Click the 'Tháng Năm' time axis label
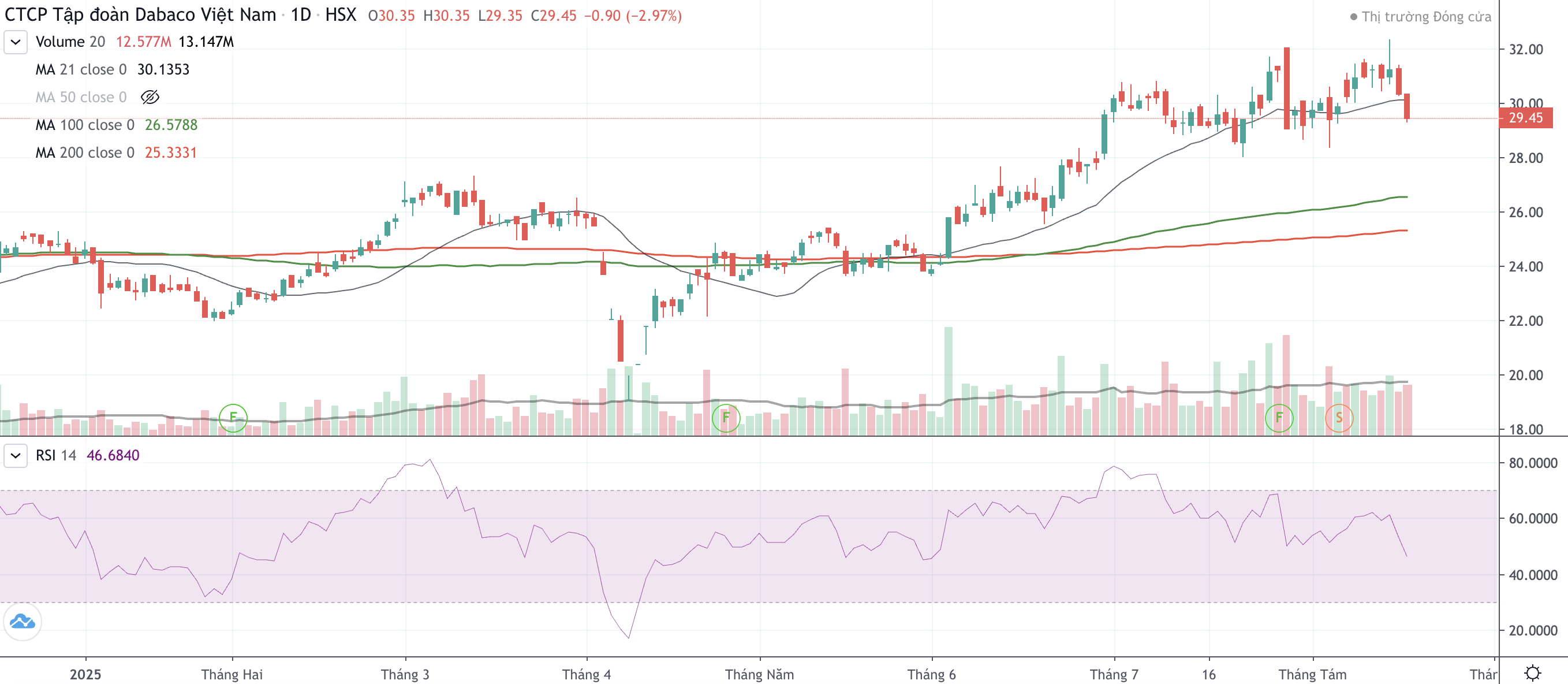This screenshot has height=684, width=1568. point(759,674)
